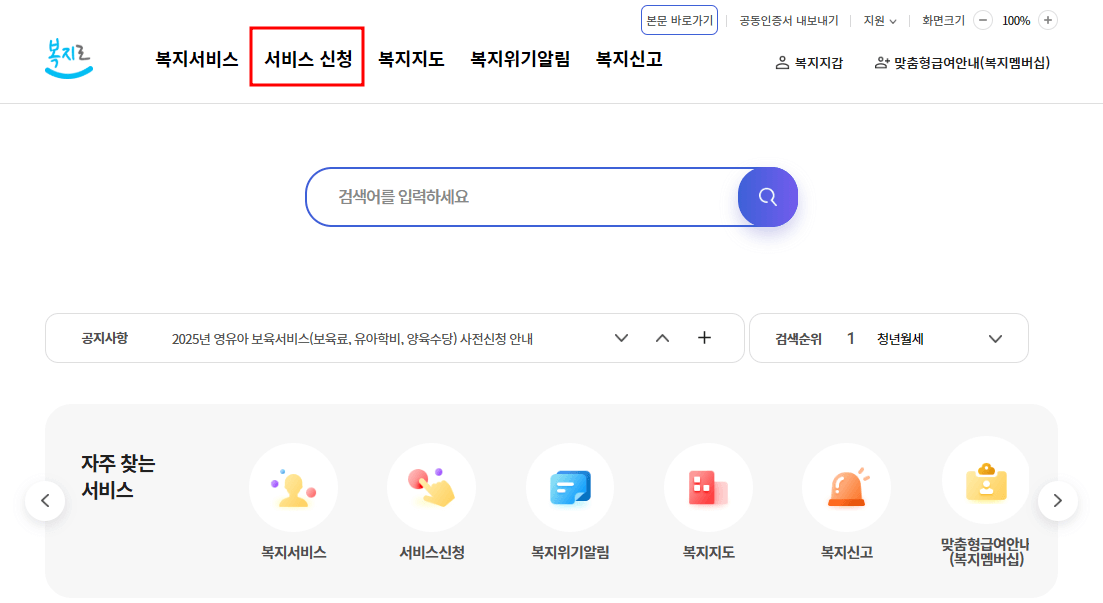Switch to the 서비스 신청 menu

click(x=307, y=59)
